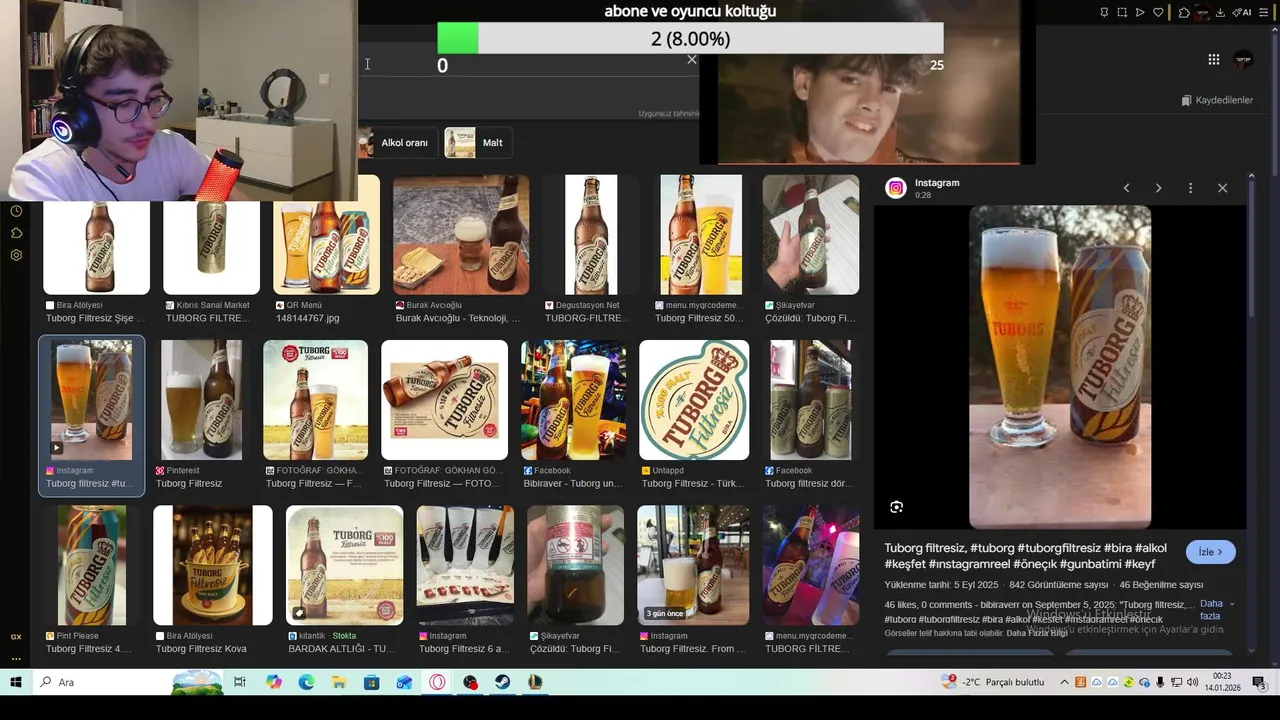The width and height of the screenshot is (1280, 720).
Task: Open the Windows notification center icon
Action: [1259, 682]
